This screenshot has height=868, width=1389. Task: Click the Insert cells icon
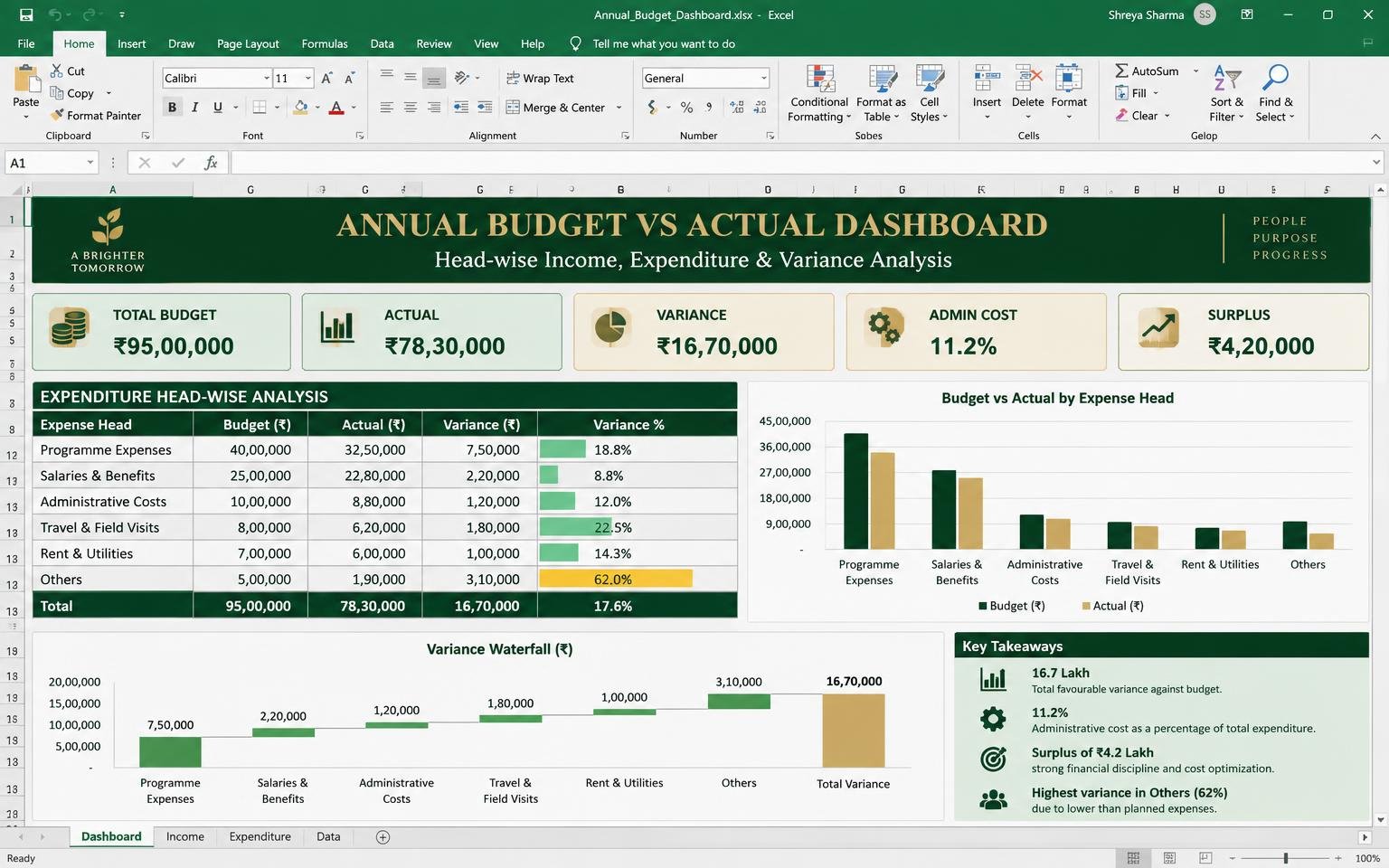coord(987,79)
